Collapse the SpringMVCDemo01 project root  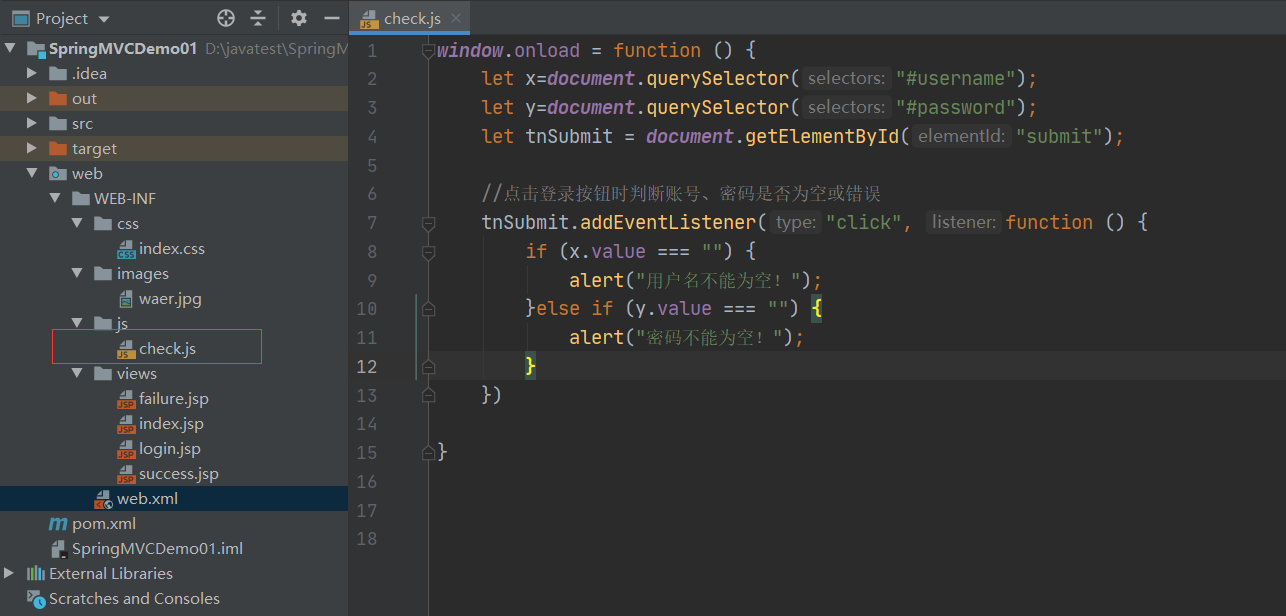(9, 48)
